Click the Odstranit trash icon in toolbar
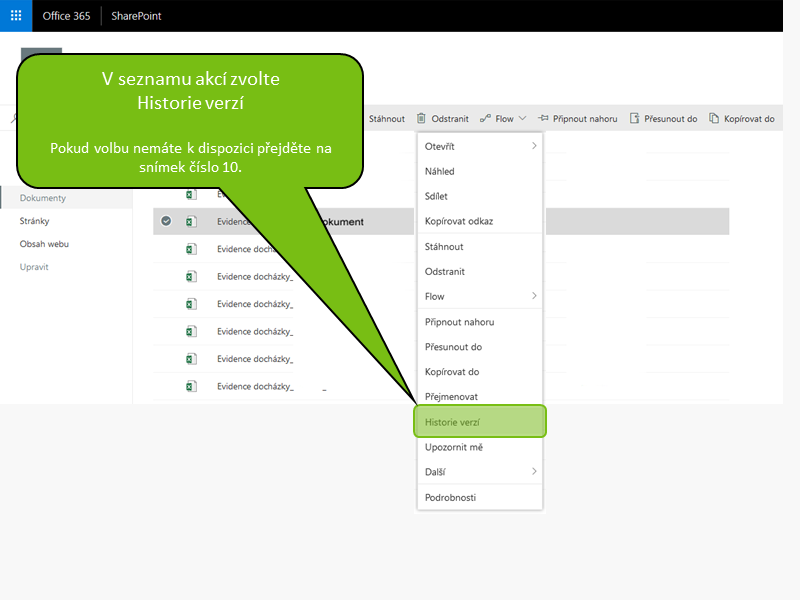 [x=421, y=118]
